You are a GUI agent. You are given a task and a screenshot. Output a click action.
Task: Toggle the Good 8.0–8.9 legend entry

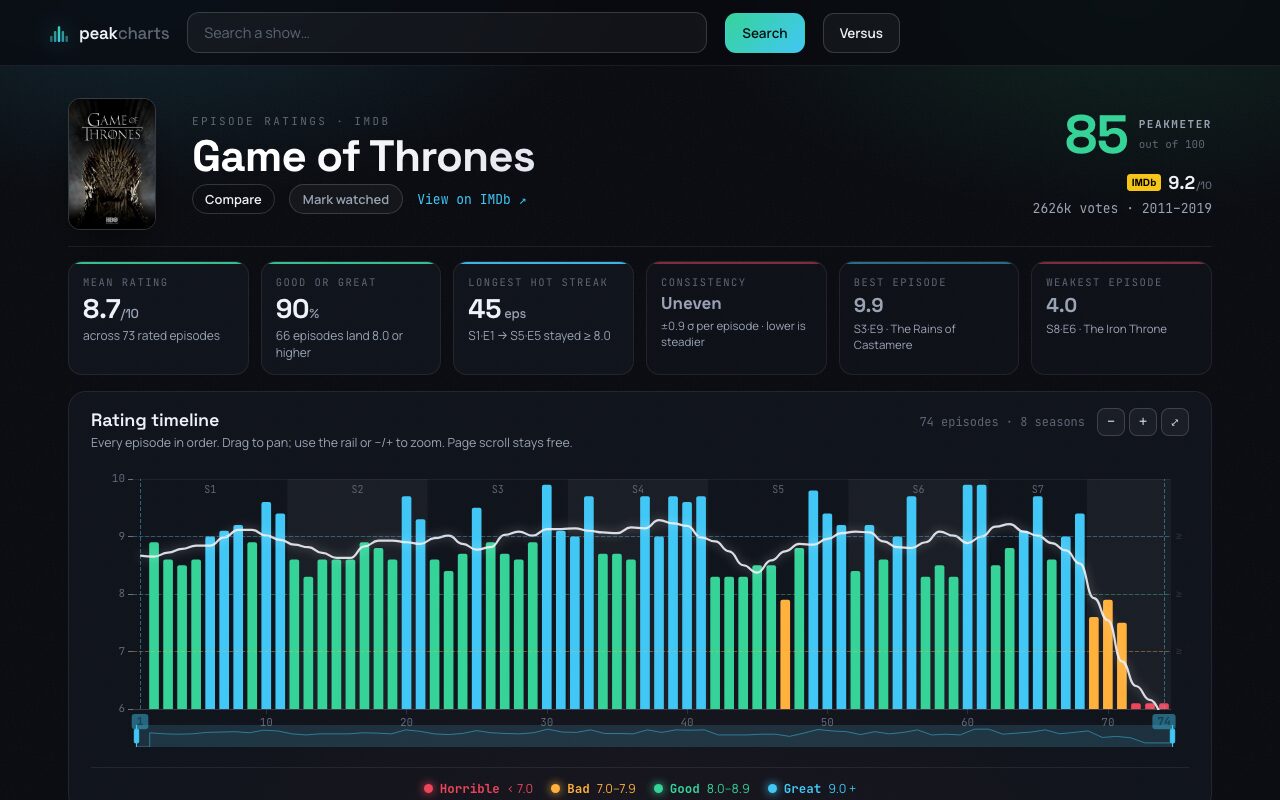tap(701, 788)
